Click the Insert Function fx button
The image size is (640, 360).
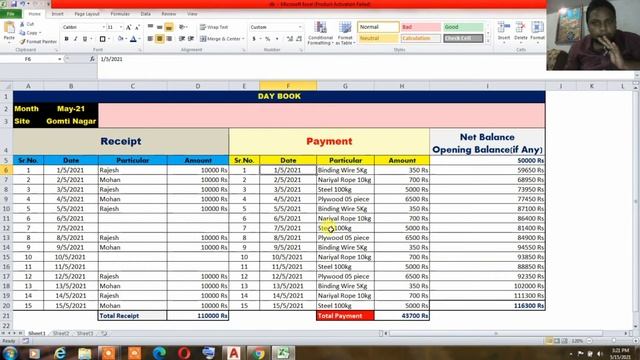coord(92,59)
